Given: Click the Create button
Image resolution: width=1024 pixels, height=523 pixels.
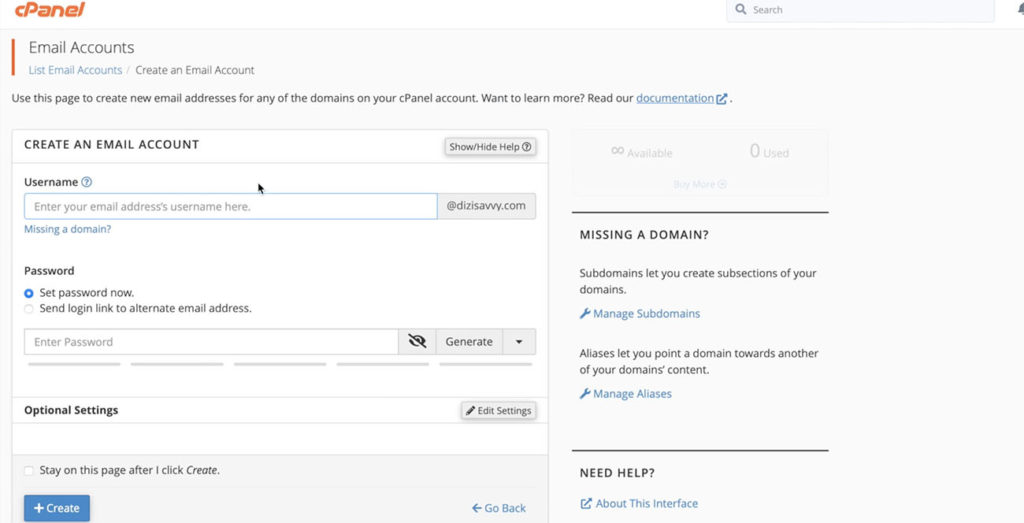Looking at the screenshot, I should tap(57, 508).
